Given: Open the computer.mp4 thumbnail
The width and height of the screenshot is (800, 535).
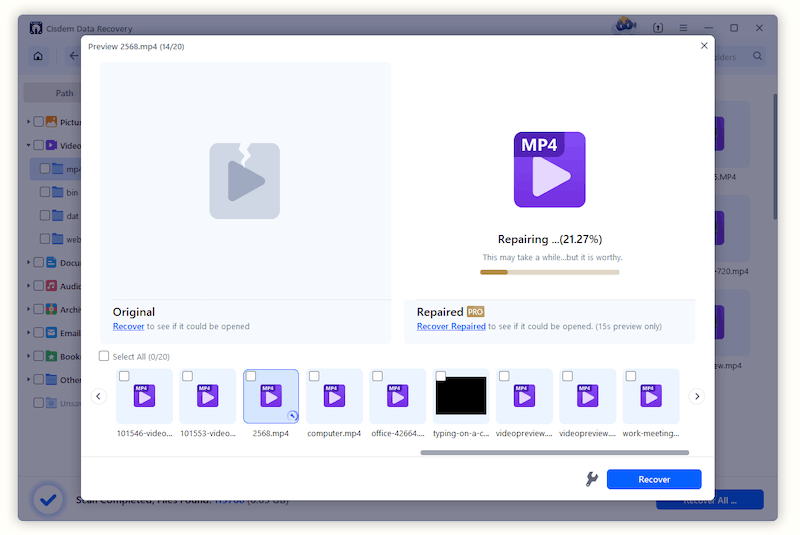Looking at the screenshot, I should (x=334, y=396).
